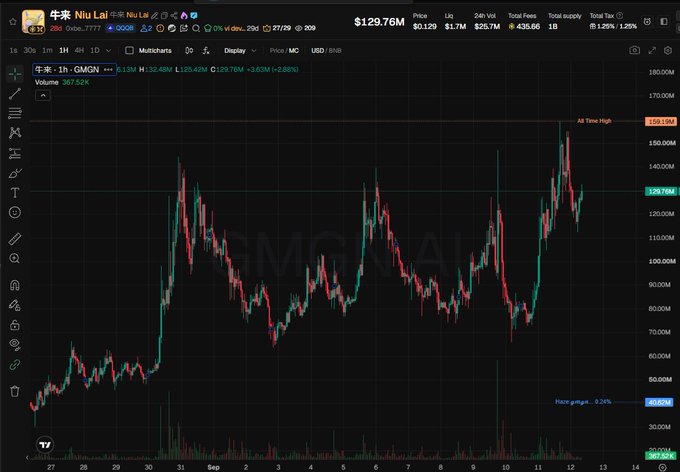Remove drawings with the trash icon
Screen dimensions: 680x472
pyautogui.click(x=15, y=391)
